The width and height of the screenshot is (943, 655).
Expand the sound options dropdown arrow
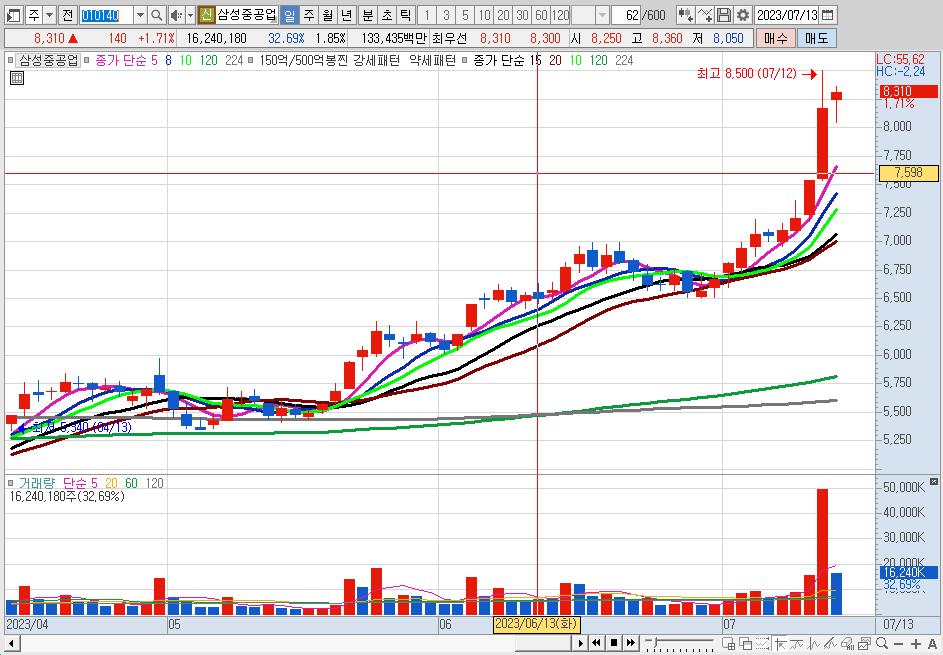[191, 15]
